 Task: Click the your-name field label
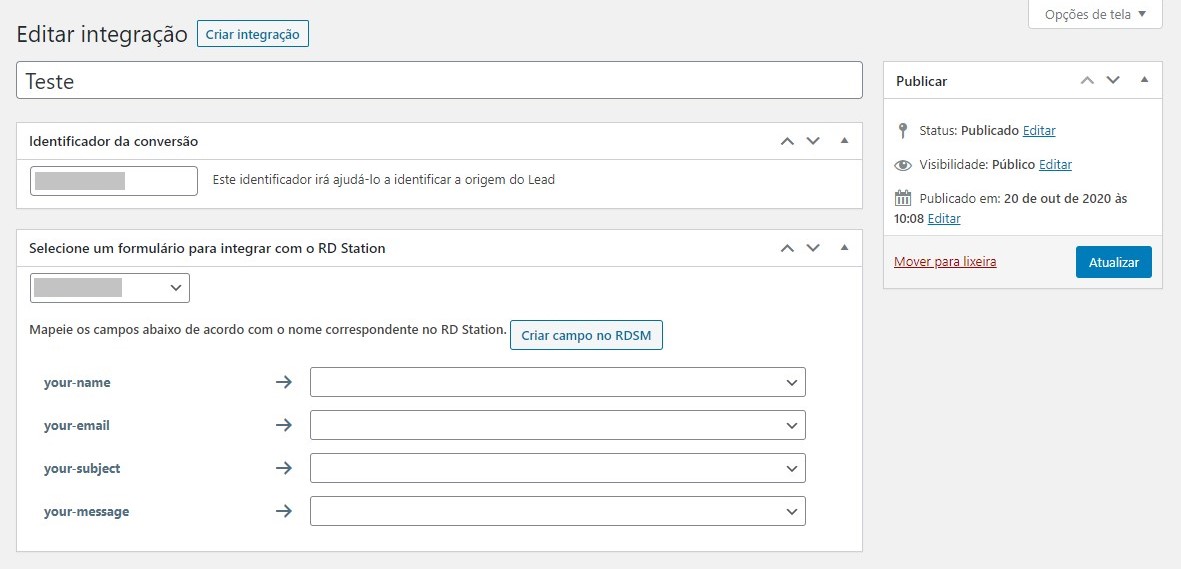click(x=77, y=383)
